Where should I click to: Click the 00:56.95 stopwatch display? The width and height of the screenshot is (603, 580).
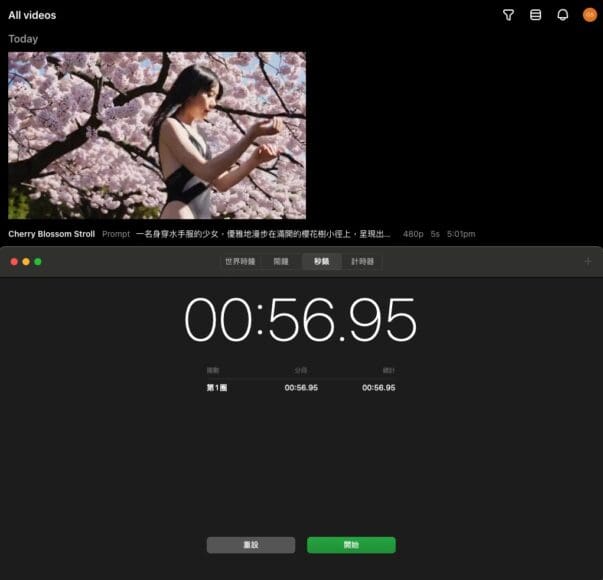(300, 321)
